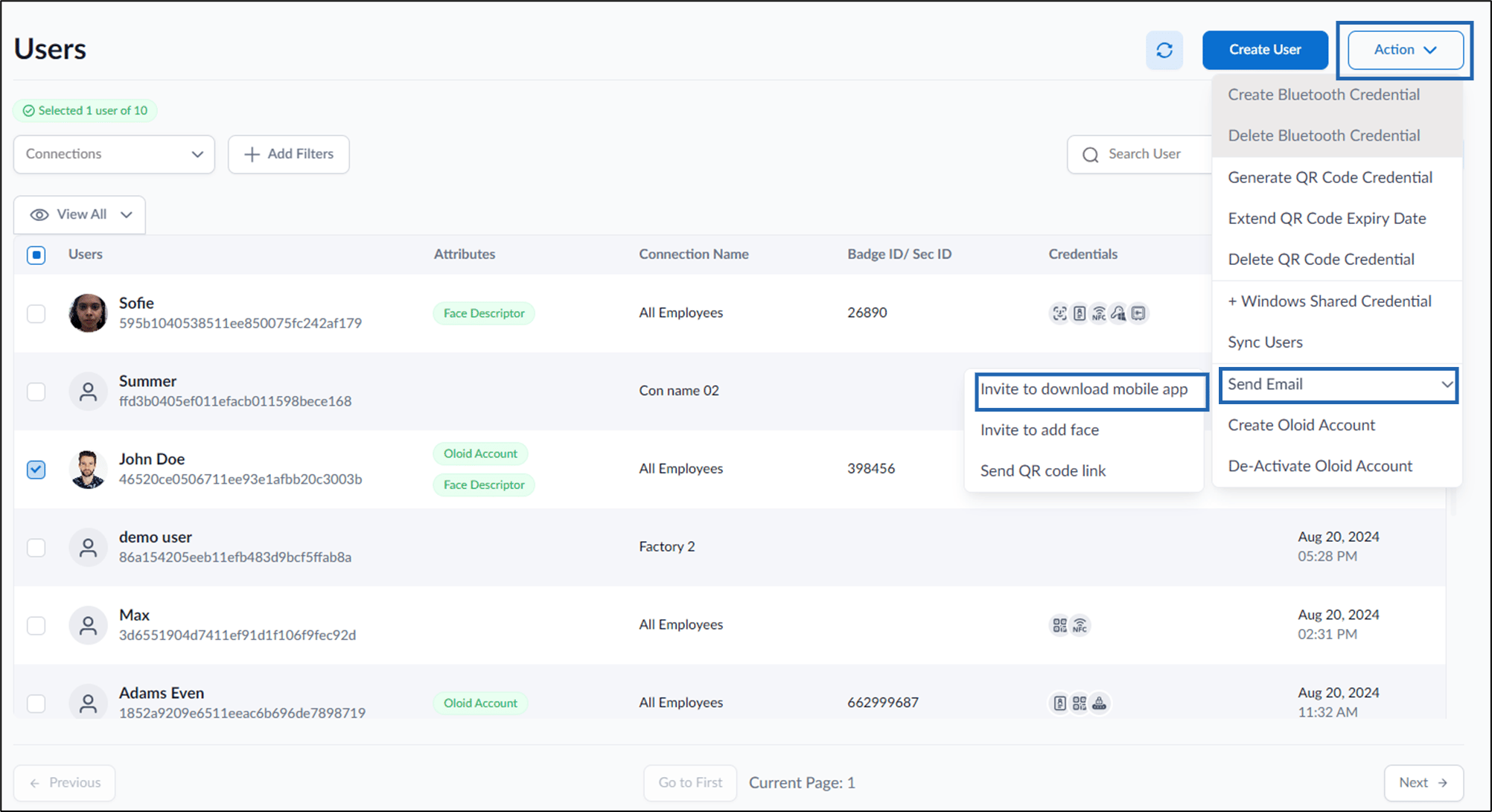Screen dimensions: 1492x812
Task: Click John Doe's profile photo
Action: [x=88, y=469]
